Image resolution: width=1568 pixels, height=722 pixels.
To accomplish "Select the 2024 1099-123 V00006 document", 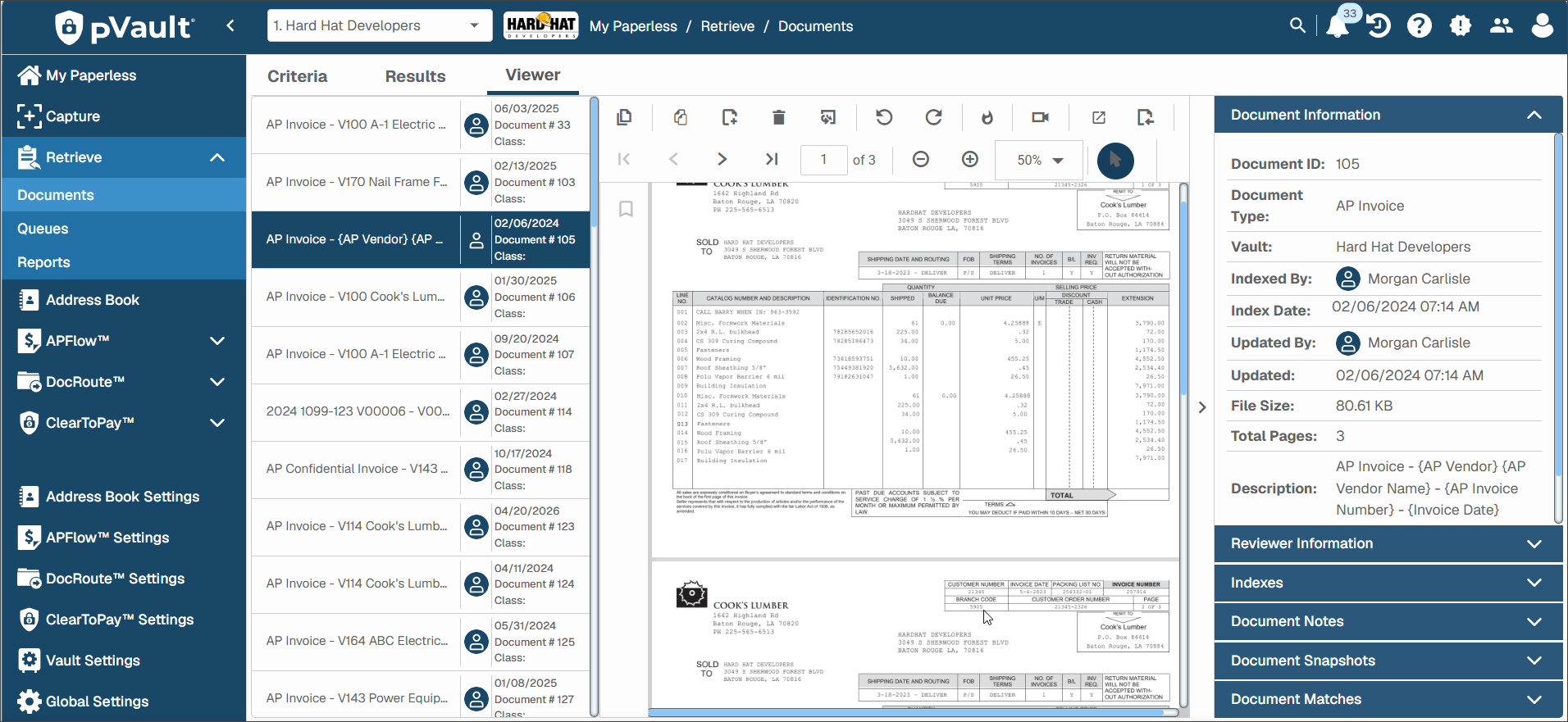I will 421,411.
